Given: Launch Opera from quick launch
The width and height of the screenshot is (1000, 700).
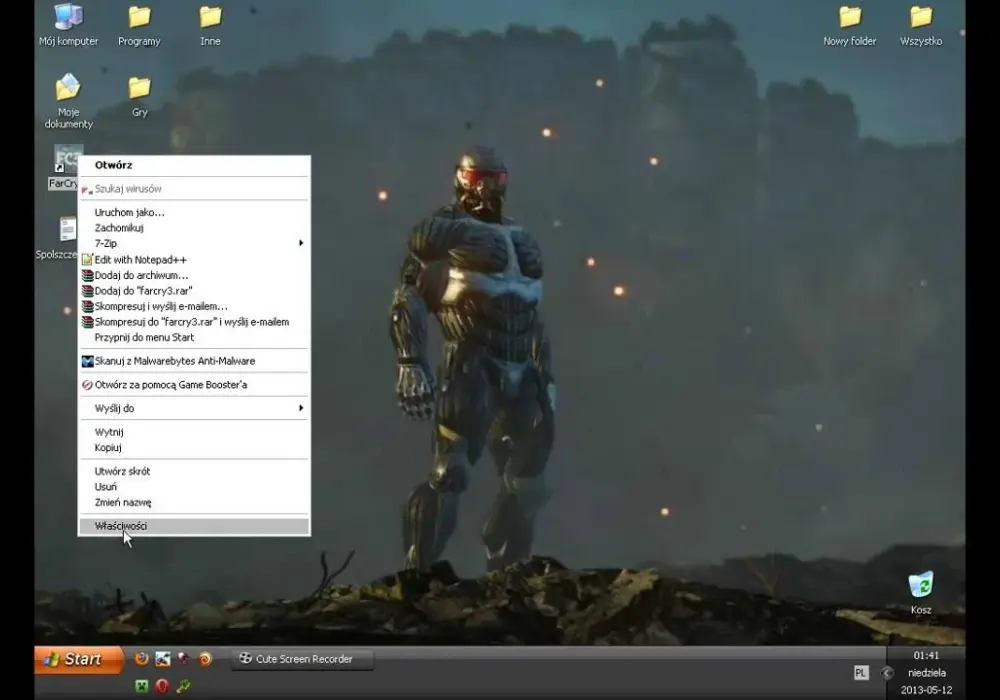Looking at the screenshot, I should [162, 686].
